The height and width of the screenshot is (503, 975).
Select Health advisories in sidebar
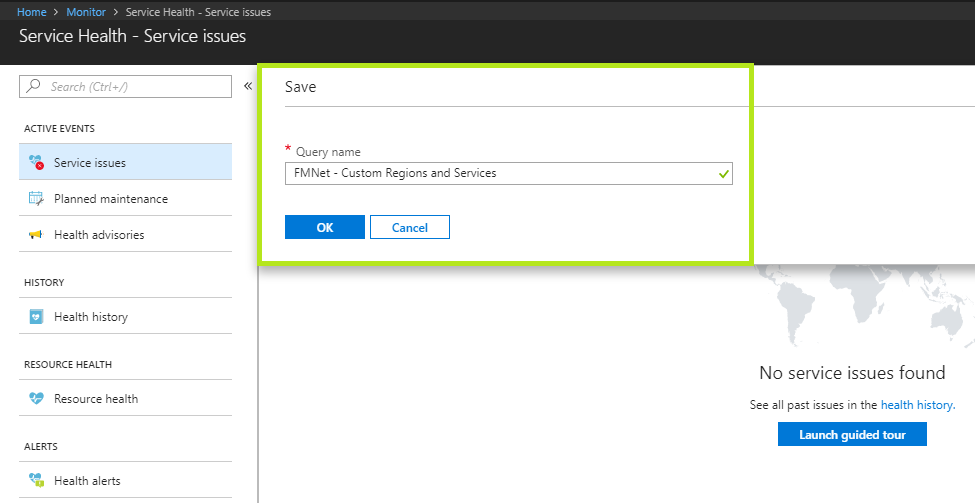coord(126,234)
